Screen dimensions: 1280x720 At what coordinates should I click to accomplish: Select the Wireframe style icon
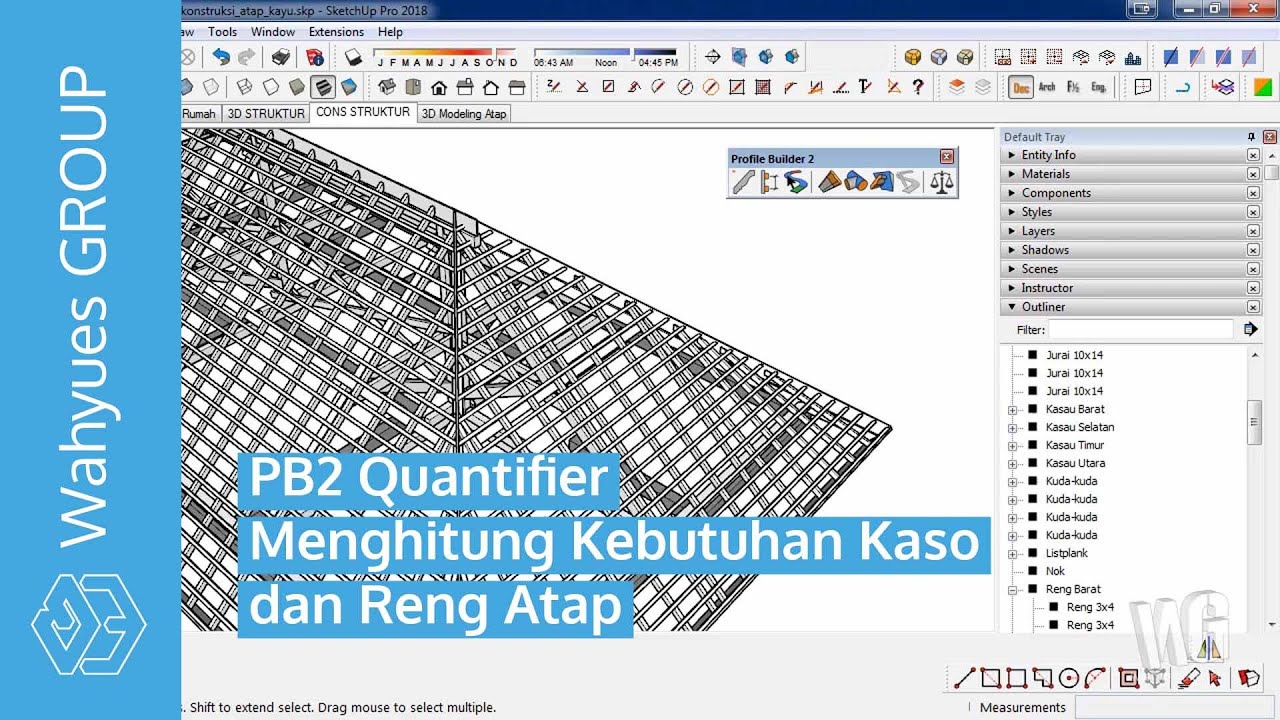point(245,87)
